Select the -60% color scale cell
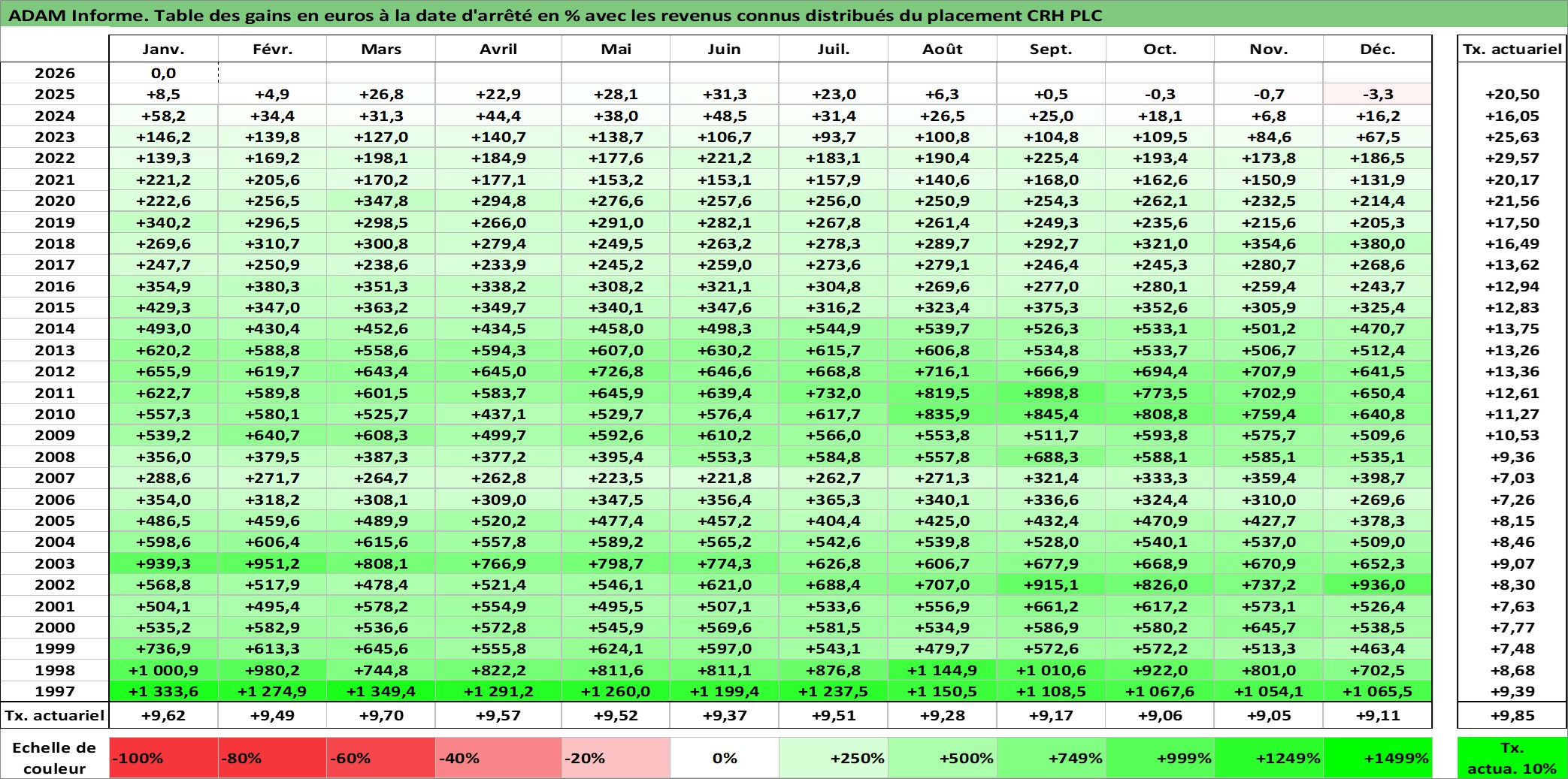The image size is (1568, 779). coord(381,758)
